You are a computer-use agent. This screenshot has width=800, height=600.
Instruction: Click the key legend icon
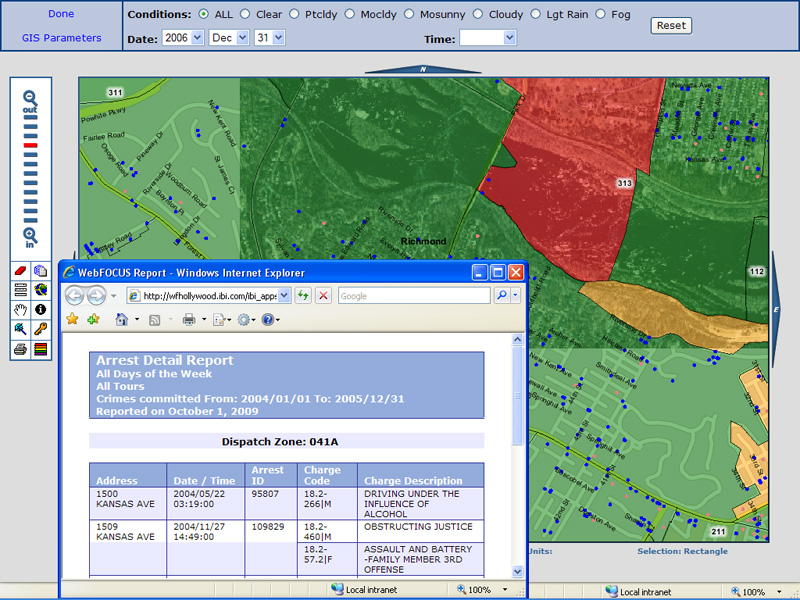41,329
